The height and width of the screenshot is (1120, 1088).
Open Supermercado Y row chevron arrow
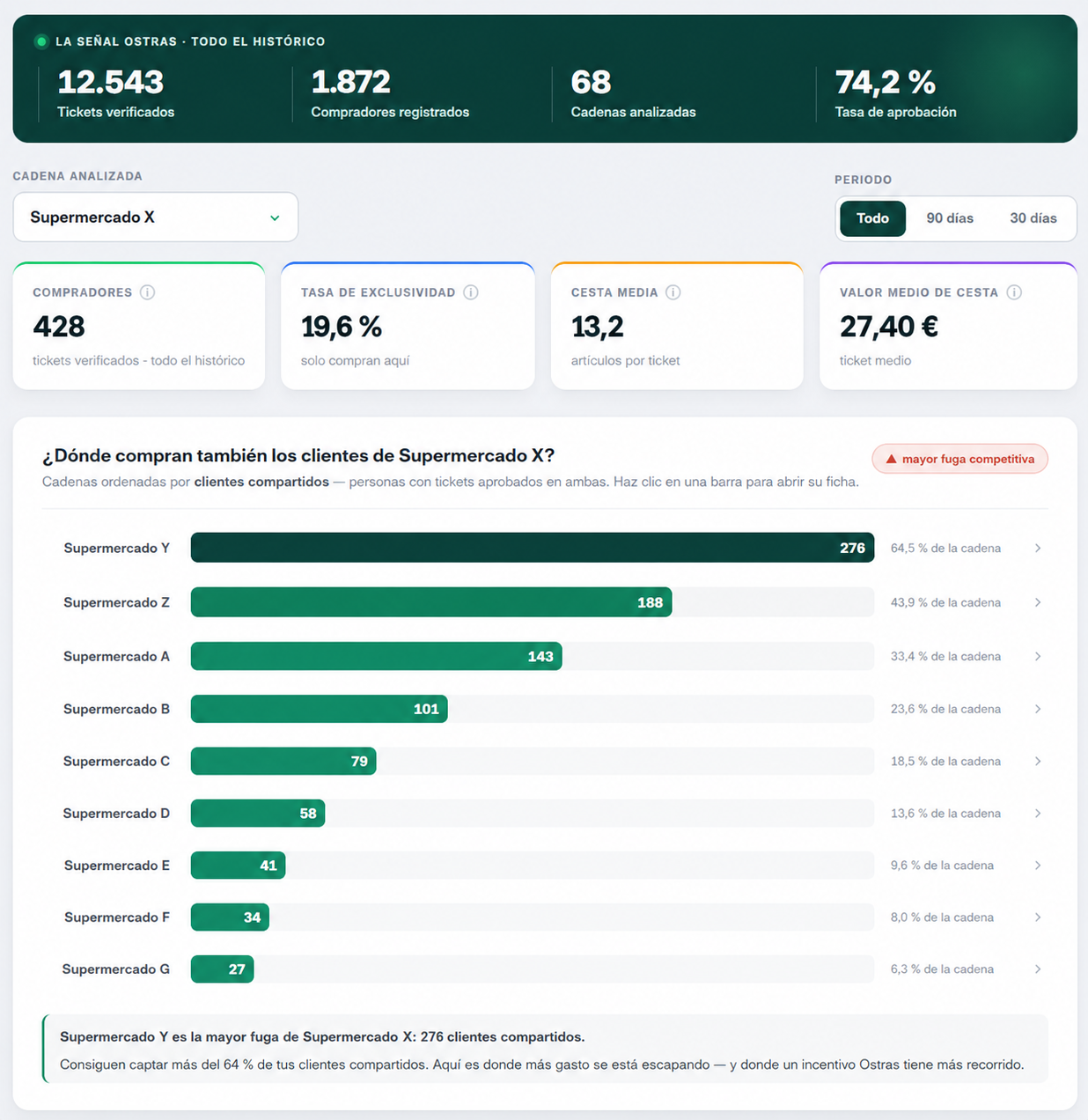click(x=1038, y=548)
